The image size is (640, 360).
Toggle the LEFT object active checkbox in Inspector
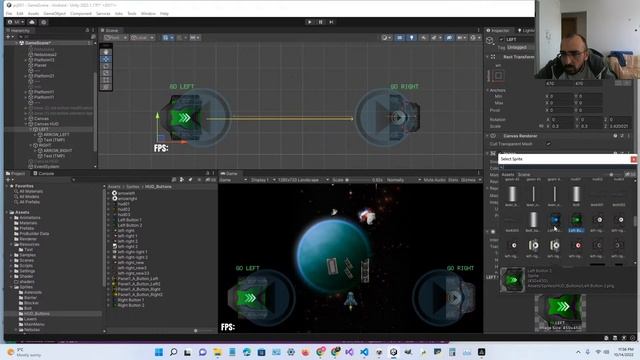click(501, 40)
